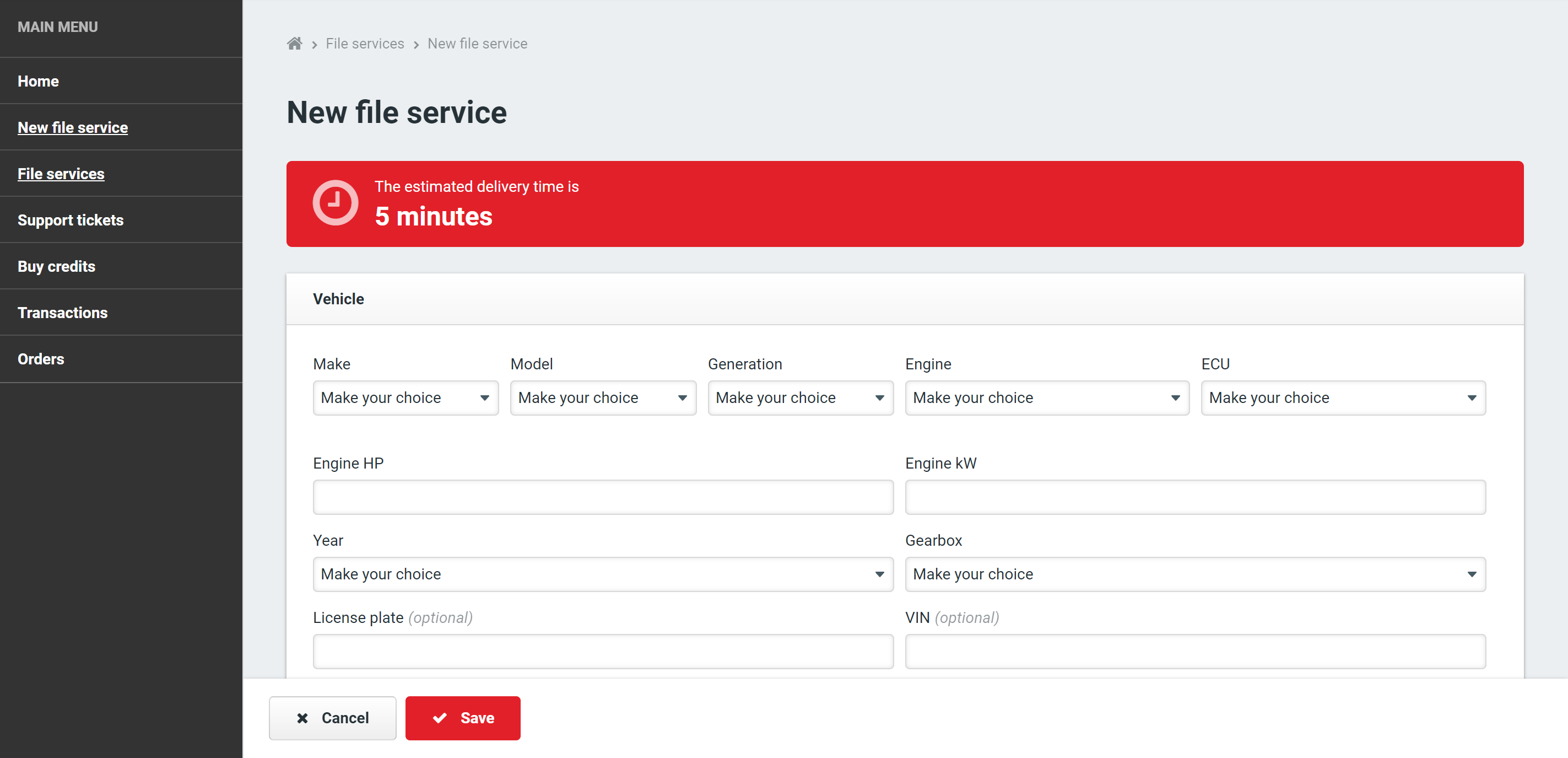
Task: Open the Make dropdown
Action: tap(405, 397)
